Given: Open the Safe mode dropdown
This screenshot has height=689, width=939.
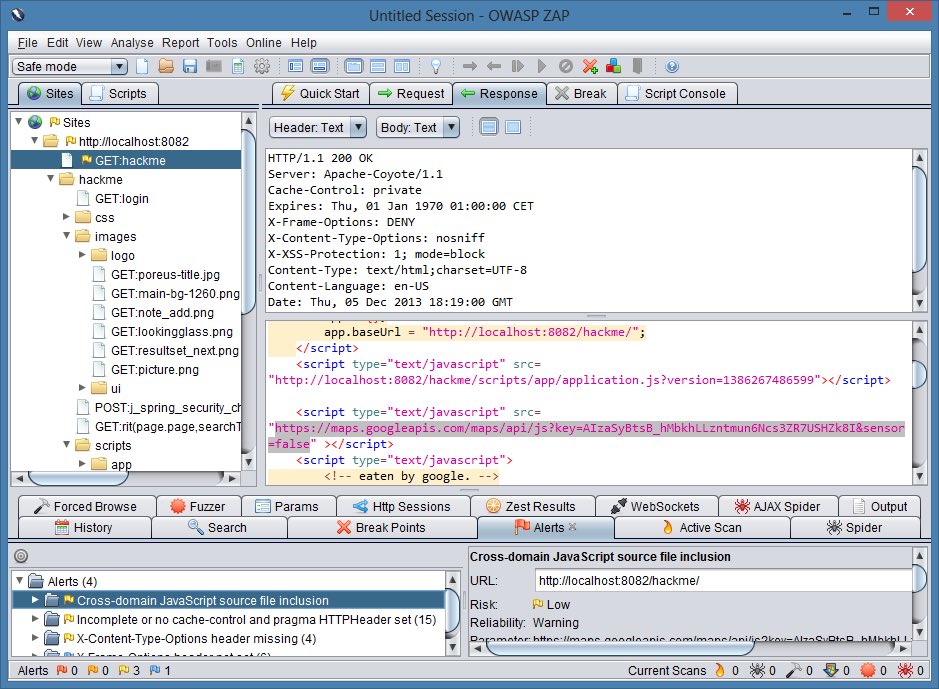Looking at the screenshot, I should (x=69, y=66).
